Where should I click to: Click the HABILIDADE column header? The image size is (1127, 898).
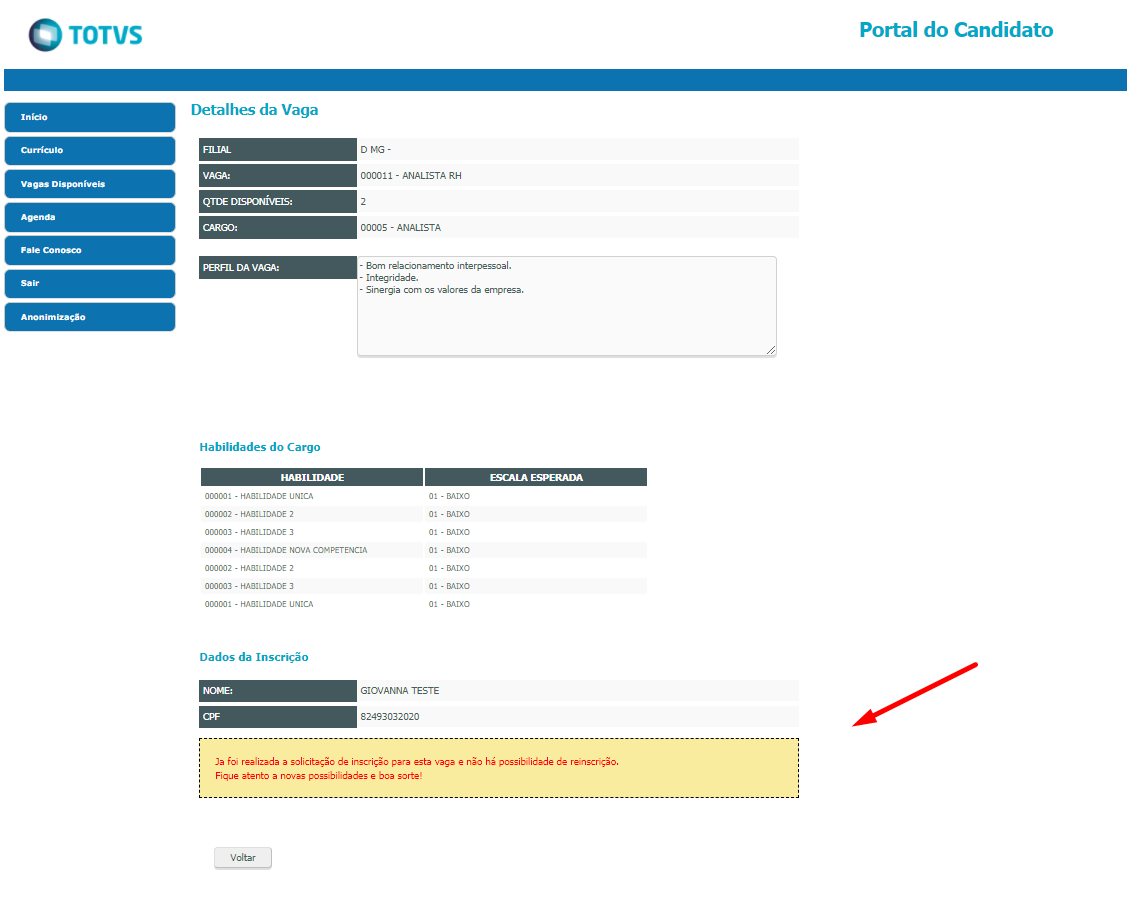pos(312,477)
